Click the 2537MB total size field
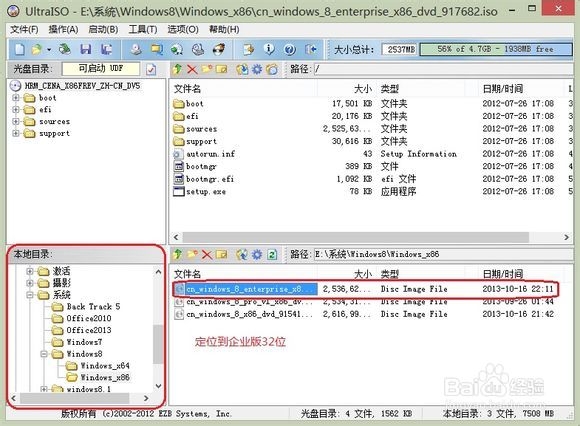The image size is (580, 426). [400, 49]
